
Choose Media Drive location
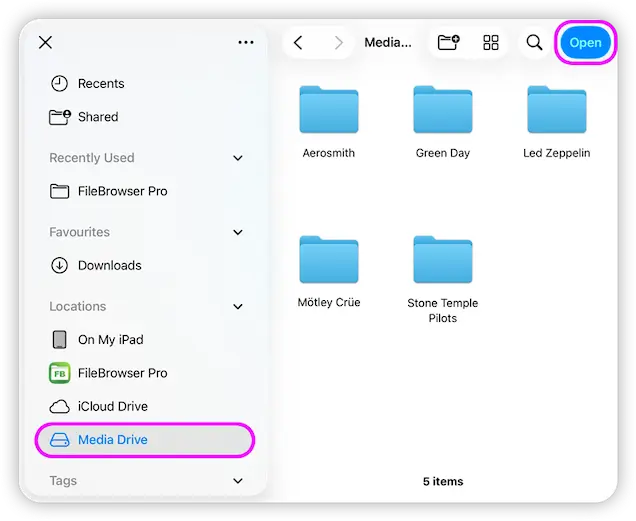click(112, 440)
